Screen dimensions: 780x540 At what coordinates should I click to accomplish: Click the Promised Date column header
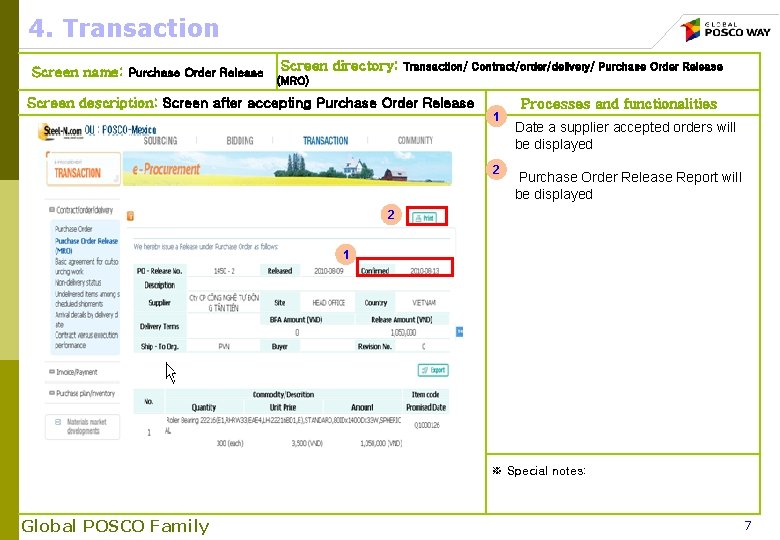(x=426, y=407)
